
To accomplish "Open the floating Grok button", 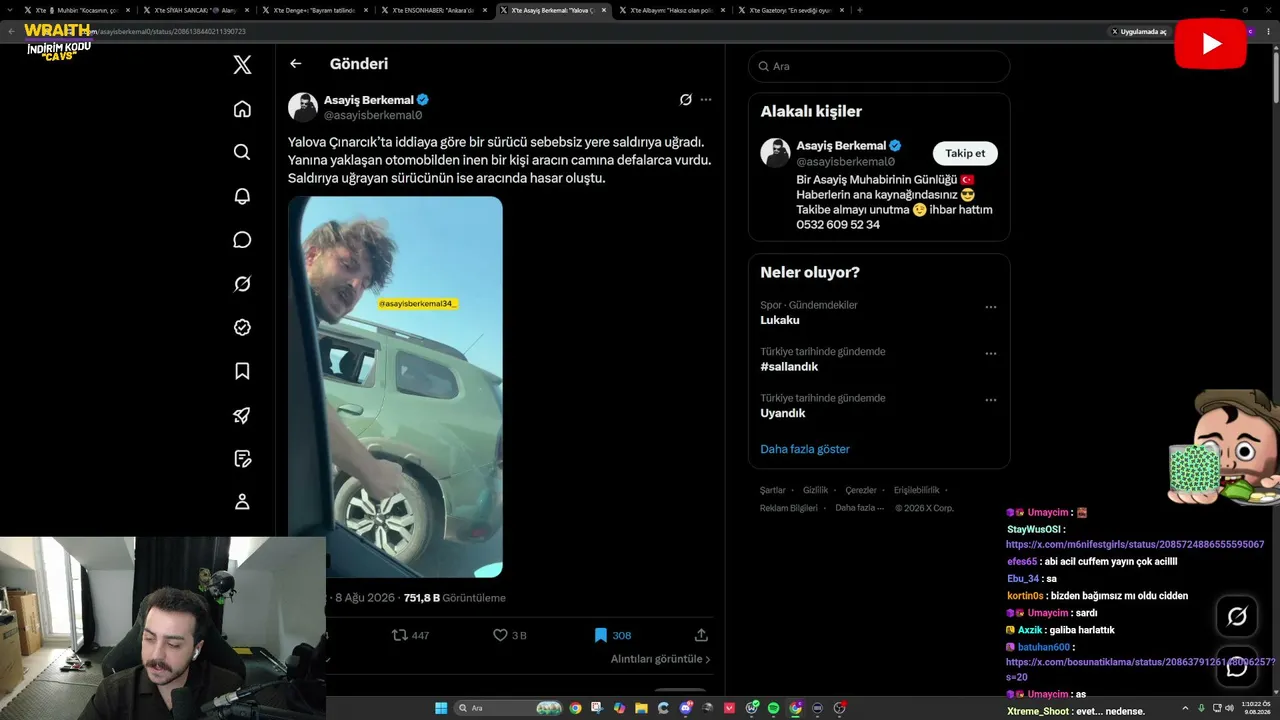I will pos(1237,617).
